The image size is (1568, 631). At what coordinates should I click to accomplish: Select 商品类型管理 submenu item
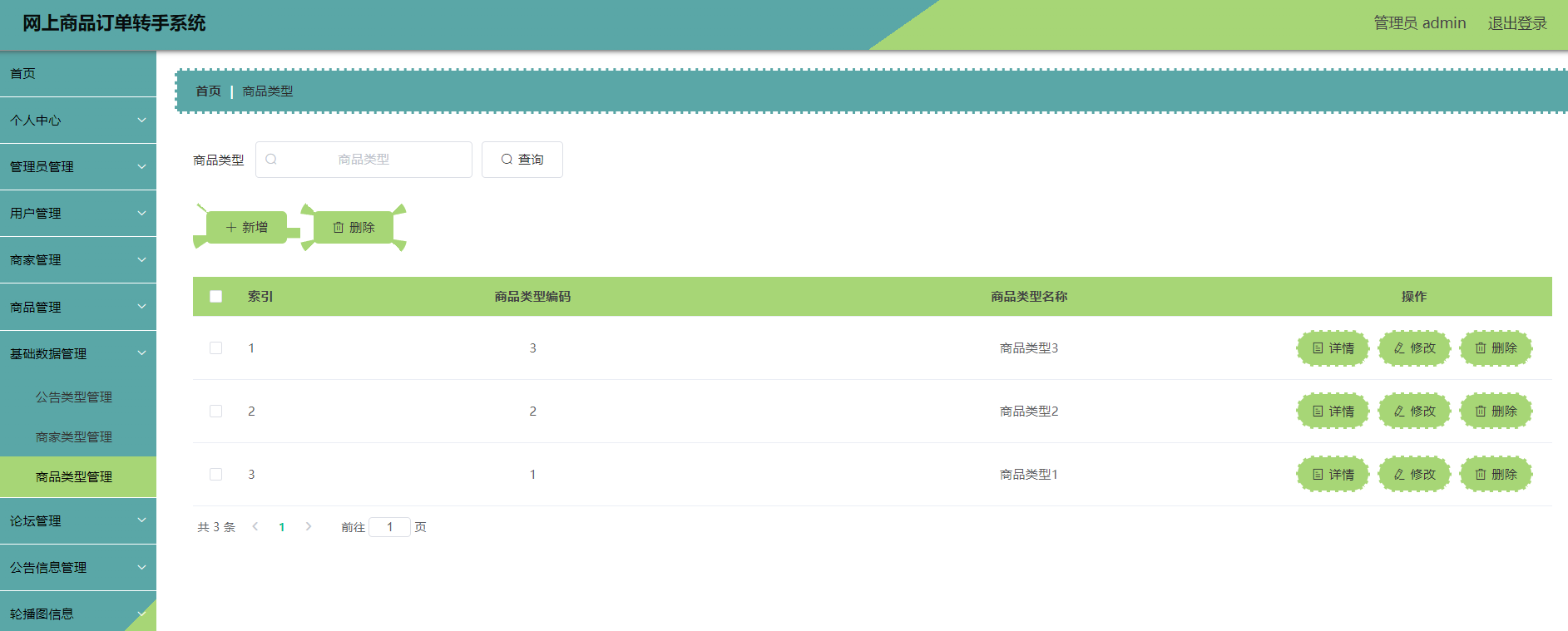click(x=78, y=477)
